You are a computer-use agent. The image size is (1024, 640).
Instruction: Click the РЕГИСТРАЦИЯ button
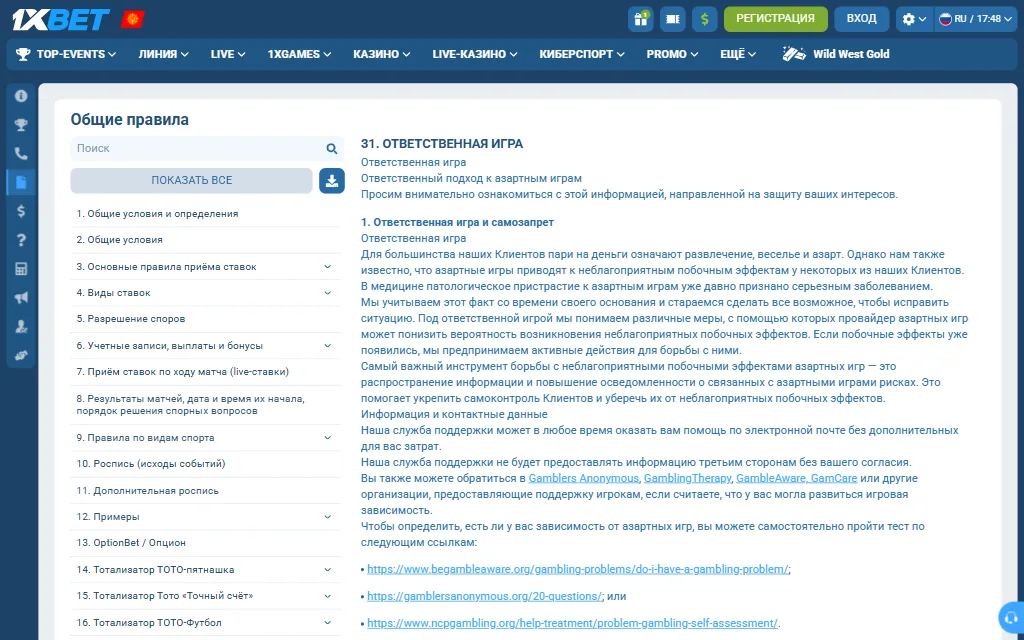(776, 19)
